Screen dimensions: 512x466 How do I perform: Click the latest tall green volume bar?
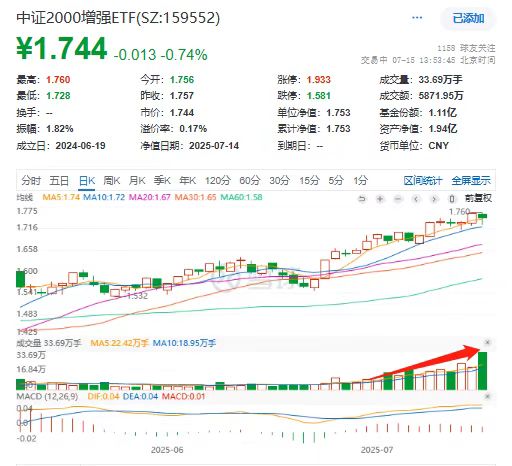[482, 371]
